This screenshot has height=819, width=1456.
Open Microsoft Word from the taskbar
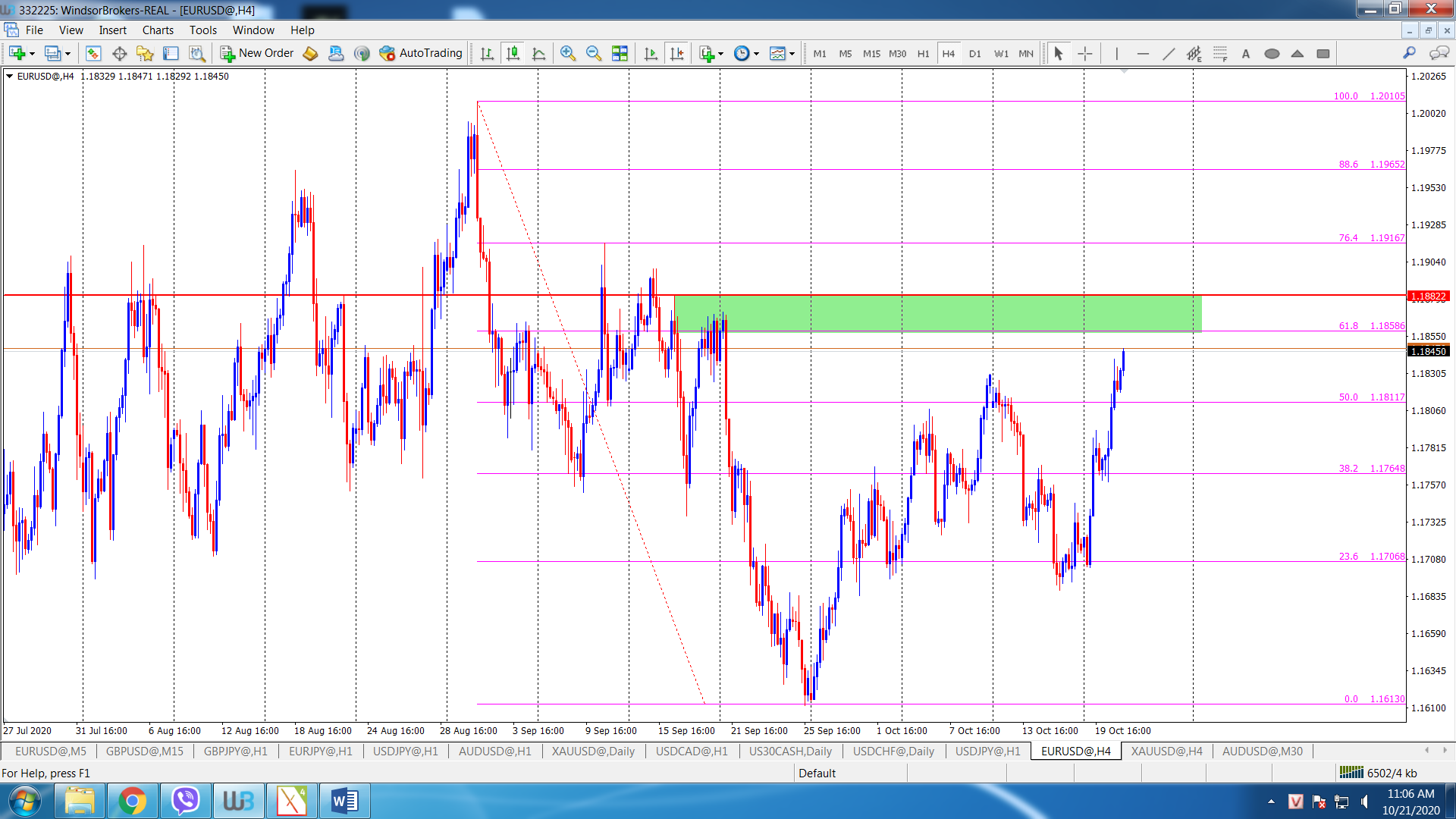(344, 801)
